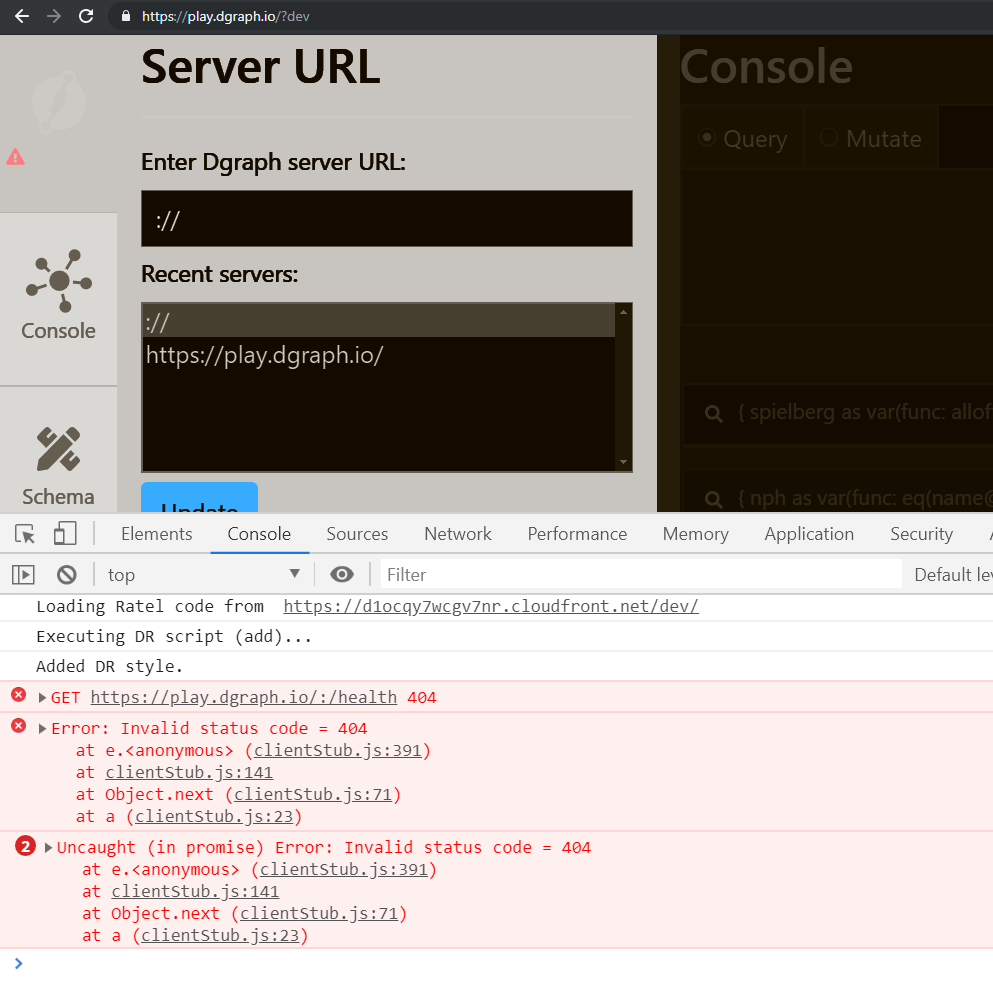Click the spielberg as var query history item

coord(838,413)
